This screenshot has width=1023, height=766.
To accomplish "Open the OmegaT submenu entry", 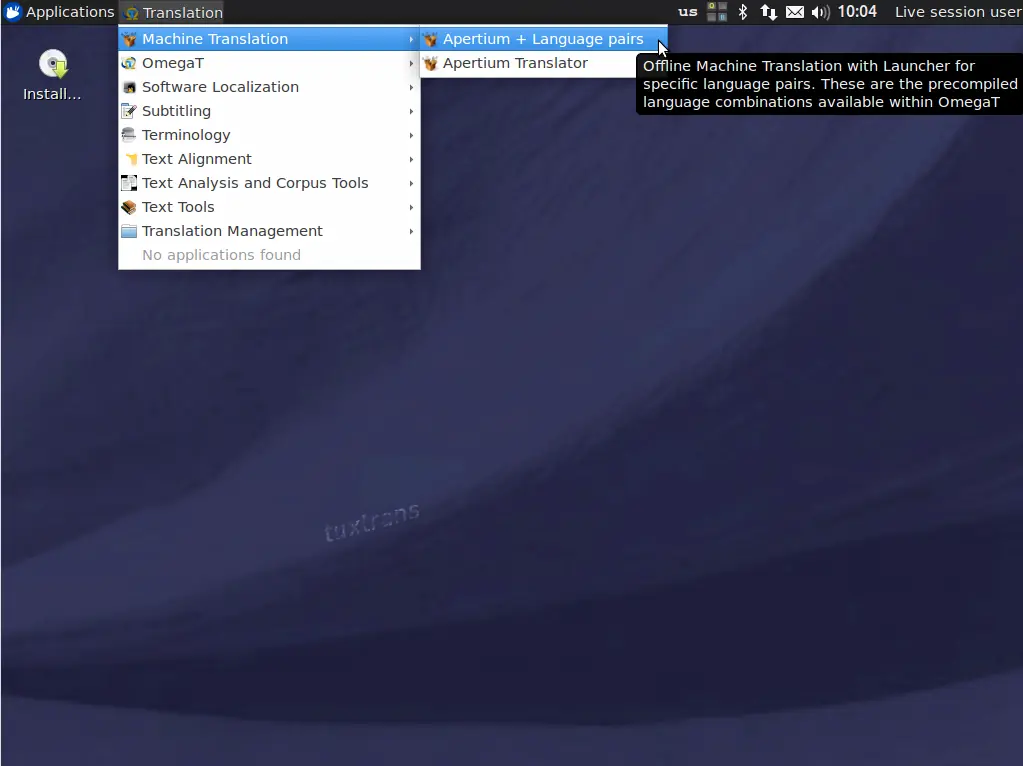I will tap(269, 63).
